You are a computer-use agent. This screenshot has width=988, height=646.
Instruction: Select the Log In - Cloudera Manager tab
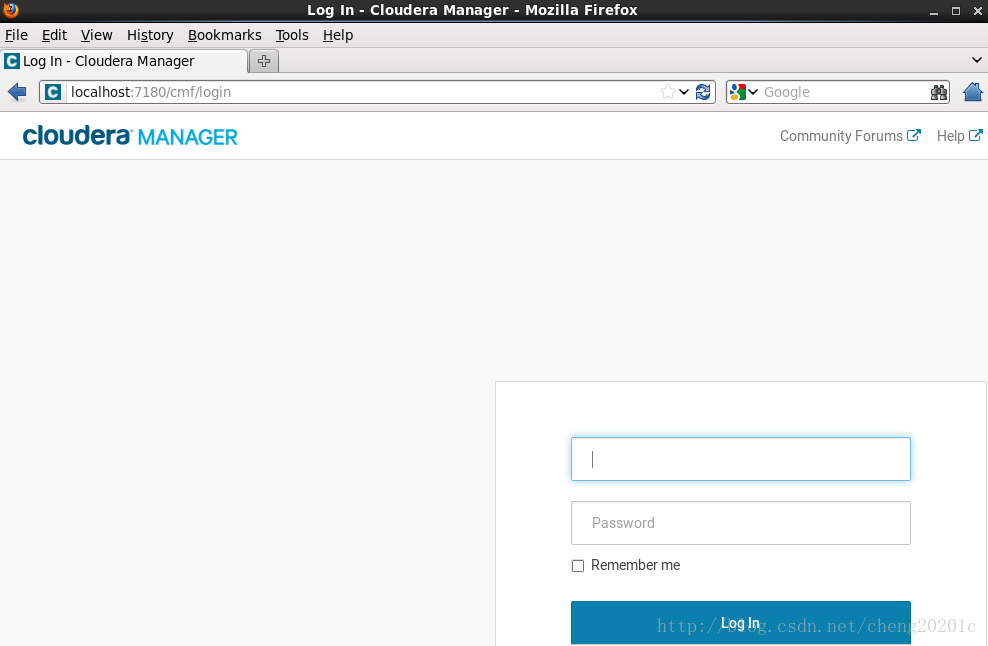point(124,61)
